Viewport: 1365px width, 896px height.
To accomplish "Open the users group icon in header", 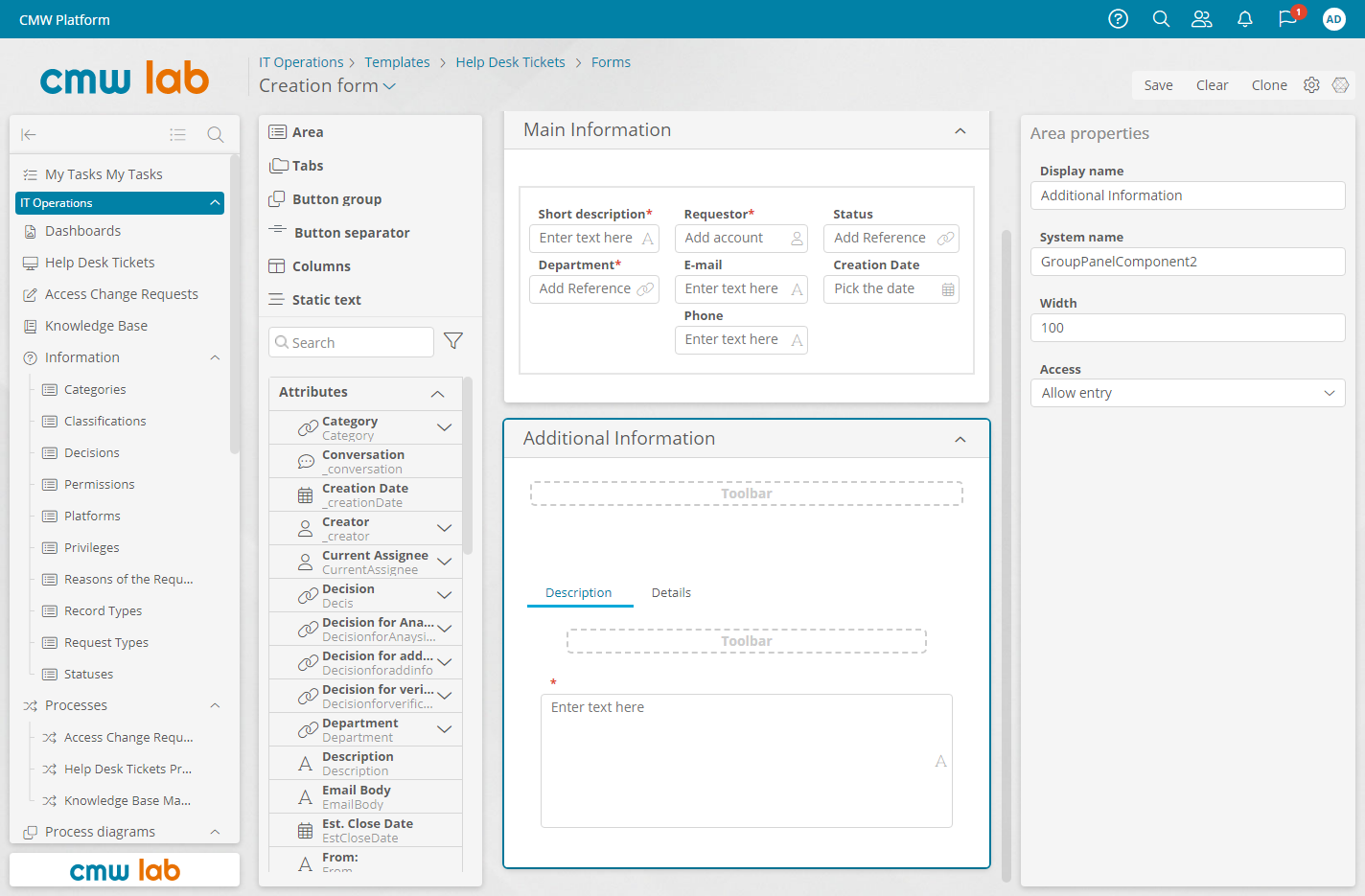I will pos(1202,19).
